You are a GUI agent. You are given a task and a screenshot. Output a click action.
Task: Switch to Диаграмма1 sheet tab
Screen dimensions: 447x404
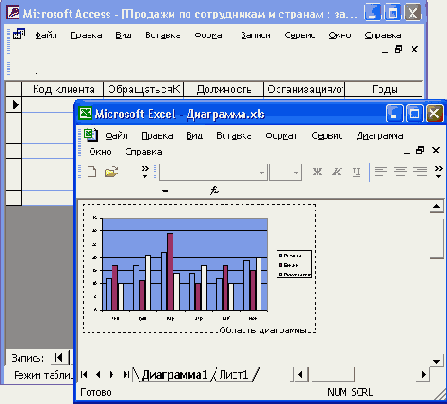pos(174,375)
